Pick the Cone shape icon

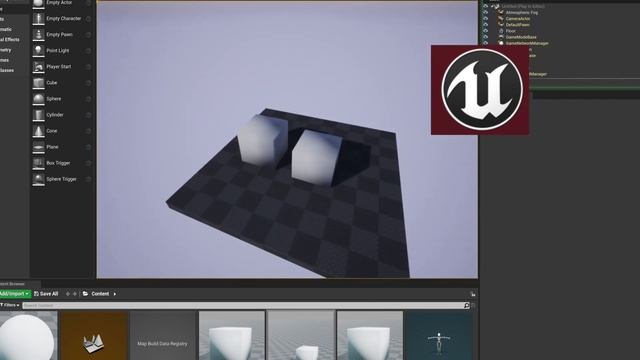click(x=38, y=131)
